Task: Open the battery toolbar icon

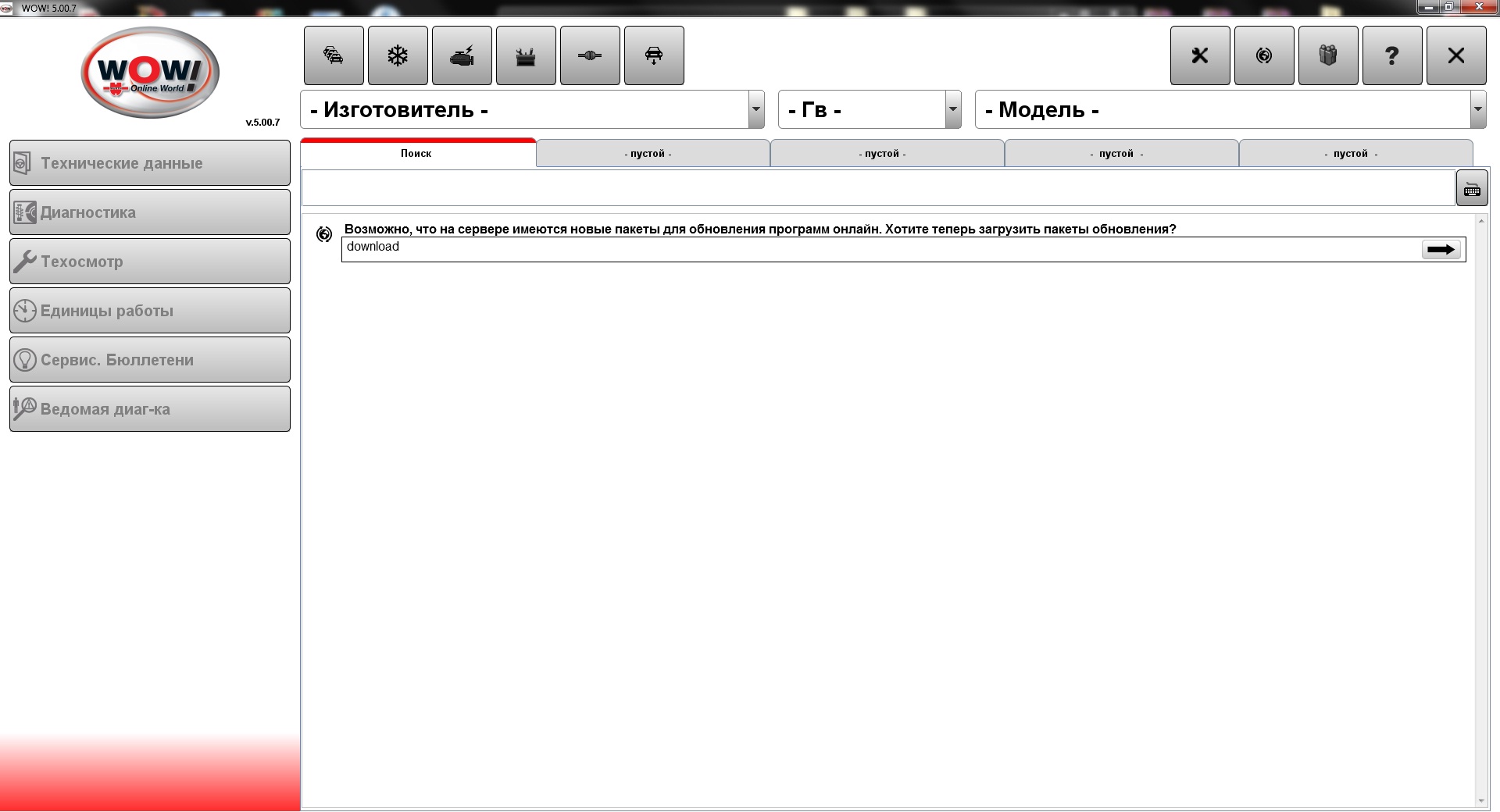Action: pyautogui.click(x=526, y=55)
